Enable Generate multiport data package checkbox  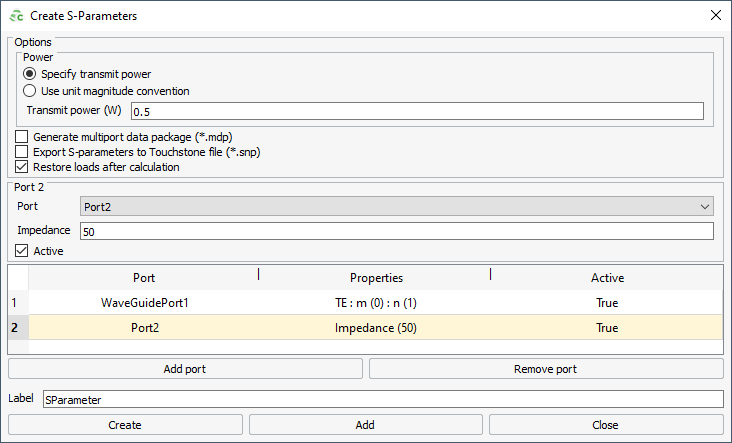[22, 136]
